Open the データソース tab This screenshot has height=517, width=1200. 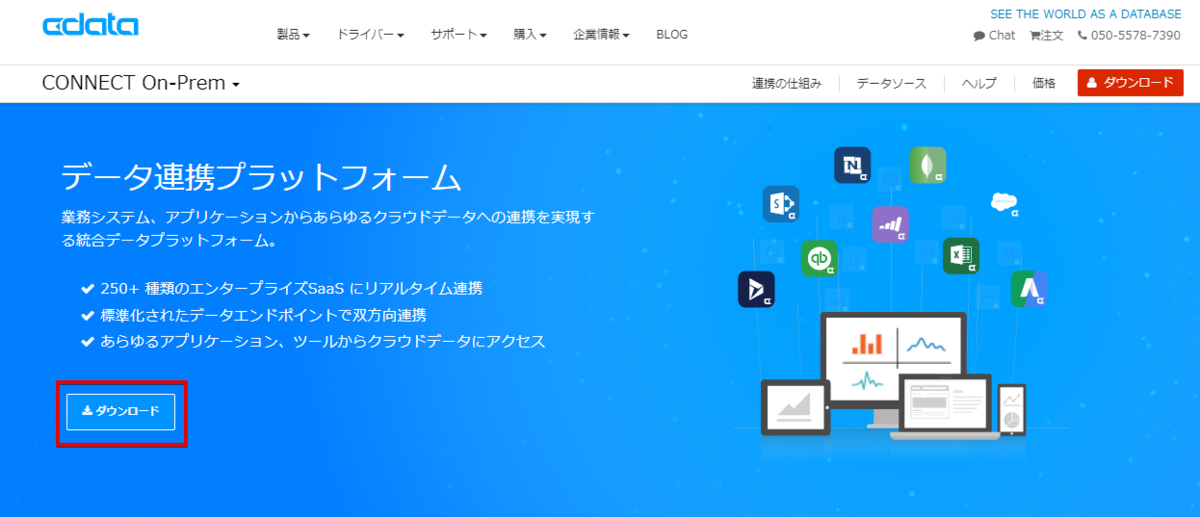pyautogui.click(x=891, y=83)
